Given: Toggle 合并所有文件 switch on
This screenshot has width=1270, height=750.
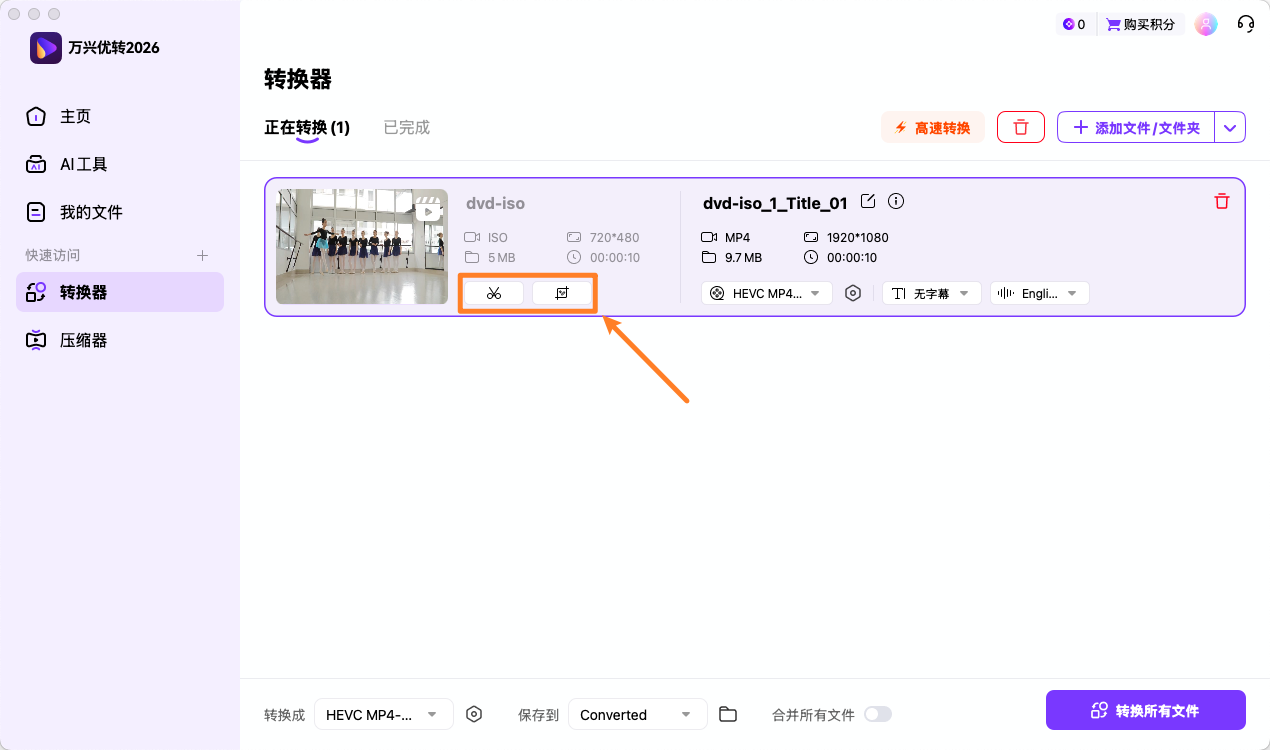Looking at the screenshot, I should click(878, 714).
